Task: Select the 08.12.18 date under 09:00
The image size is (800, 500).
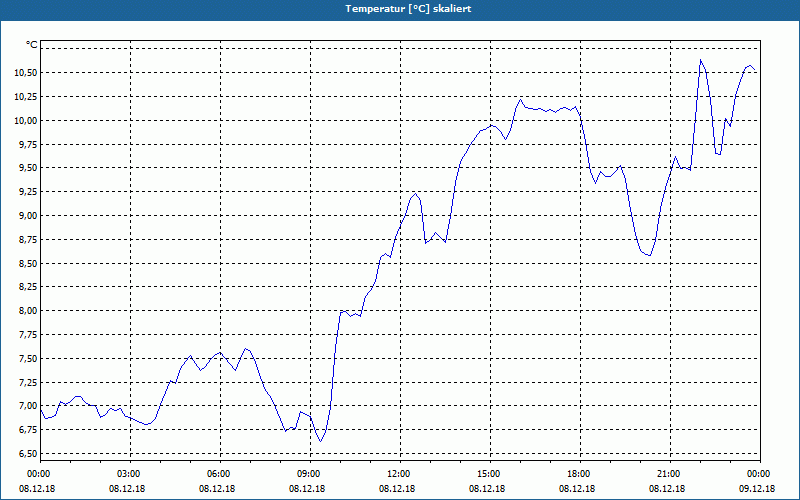Action: [307, 489]
